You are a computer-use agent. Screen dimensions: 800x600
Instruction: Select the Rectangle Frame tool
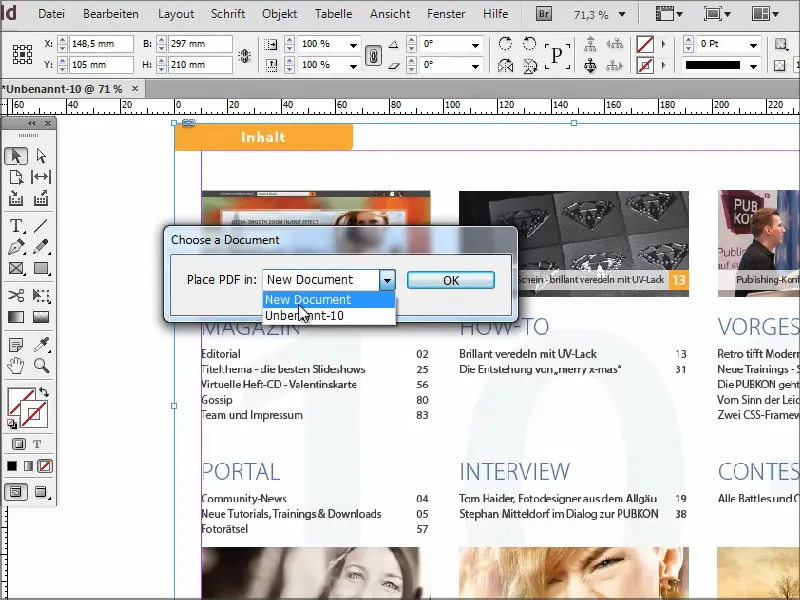(x=16, y=267)
